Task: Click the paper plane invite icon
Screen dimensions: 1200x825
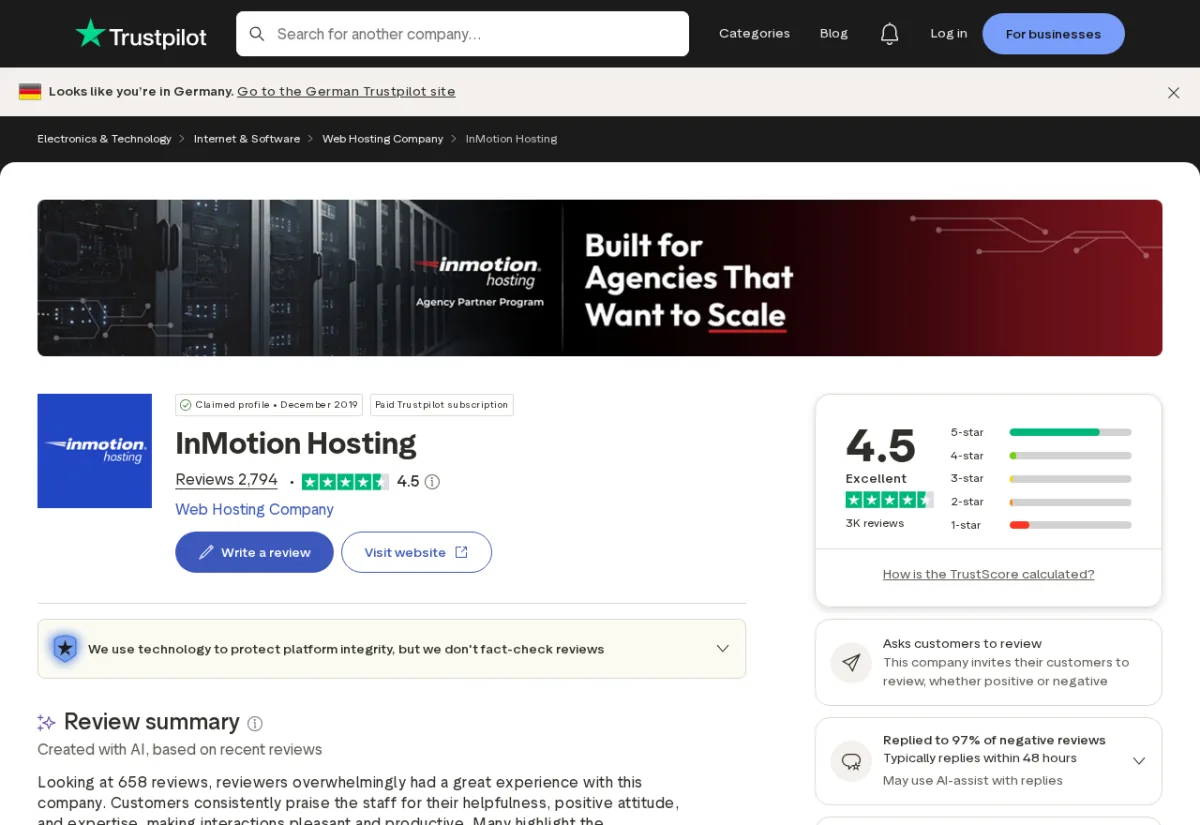Action: pos(851,663)
